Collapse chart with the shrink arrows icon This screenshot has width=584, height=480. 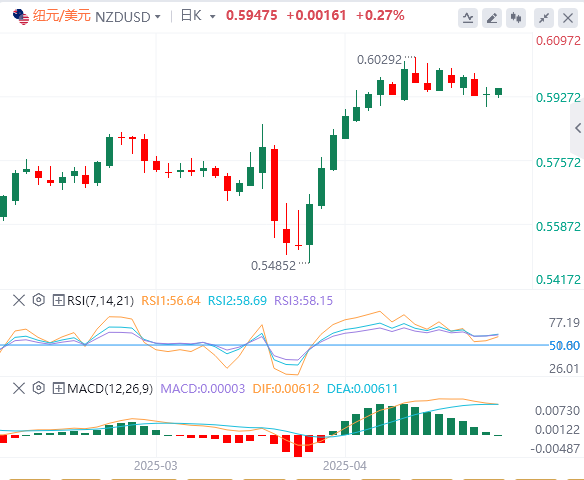pos(544,18)
